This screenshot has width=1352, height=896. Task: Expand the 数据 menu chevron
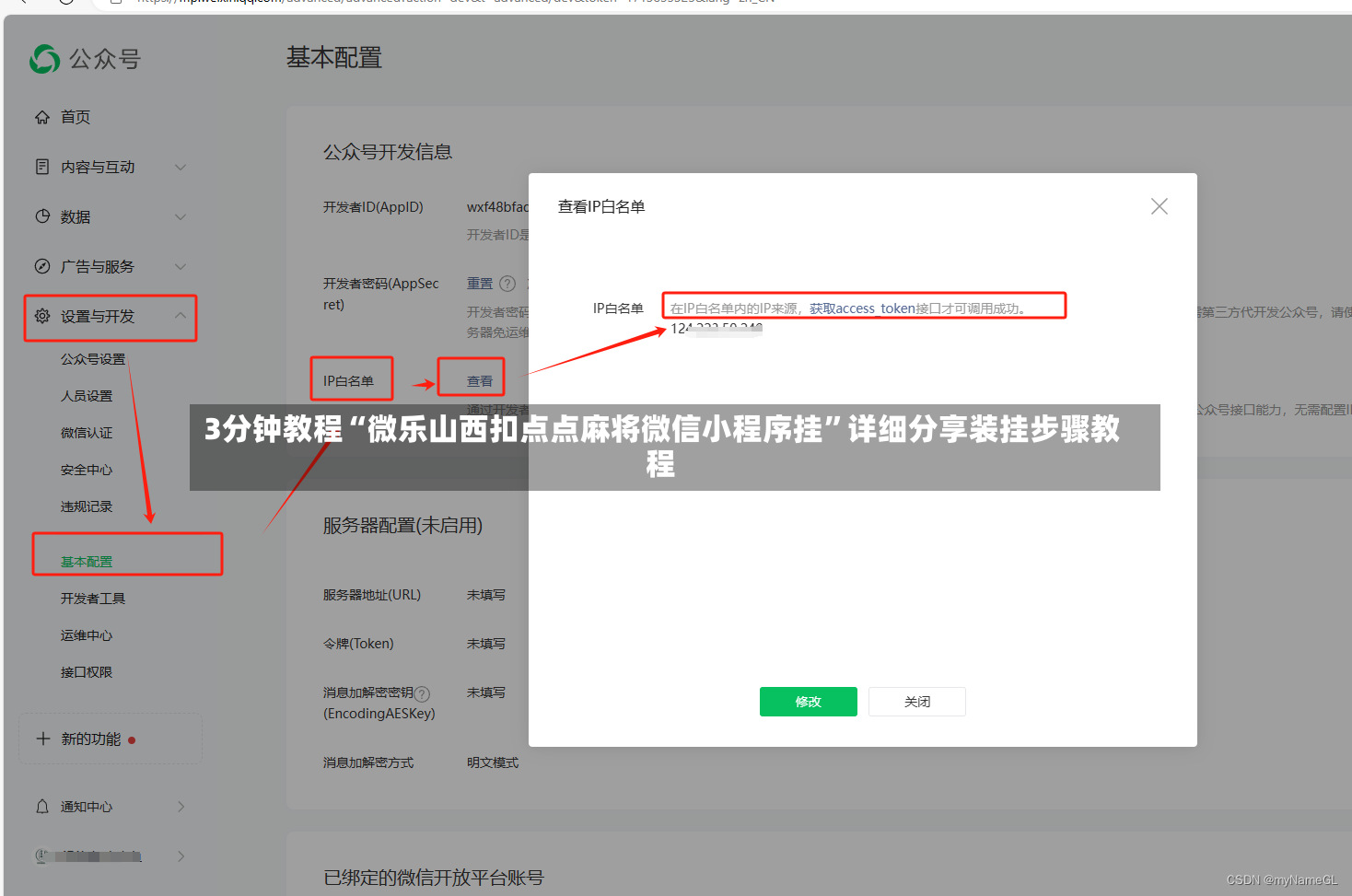pos(181,216)
